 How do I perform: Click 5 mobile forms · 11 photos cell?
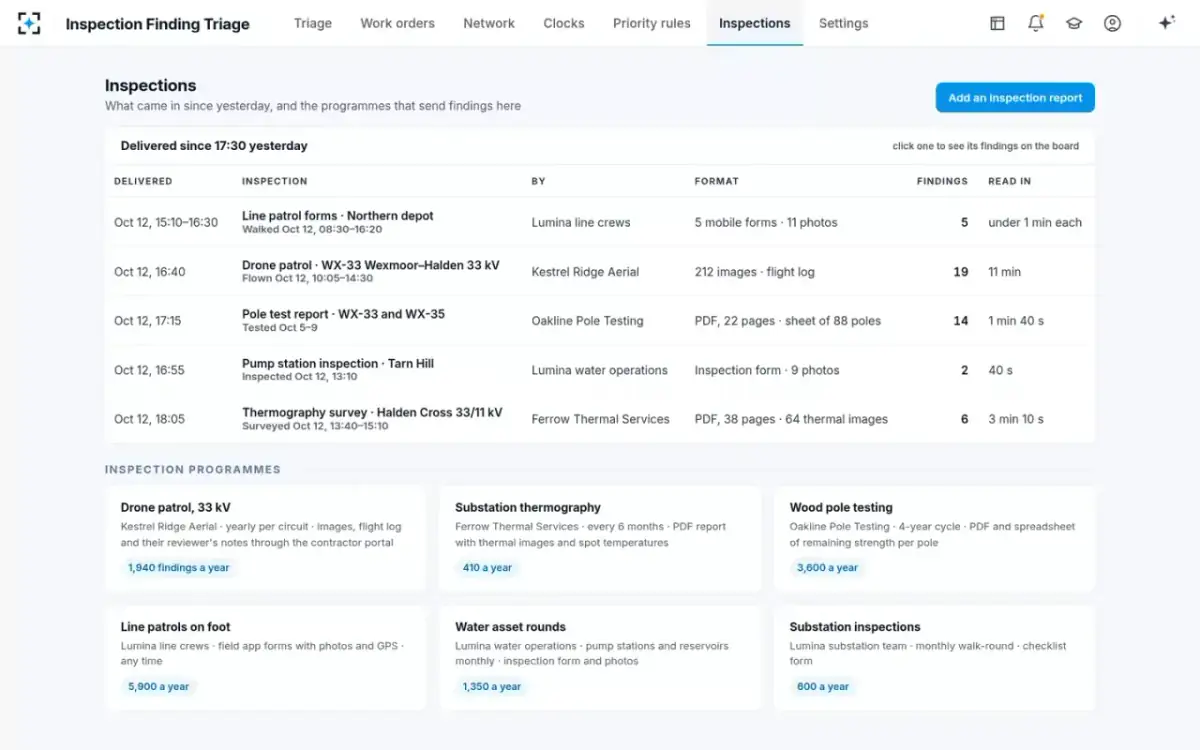(x=766, y=223)
